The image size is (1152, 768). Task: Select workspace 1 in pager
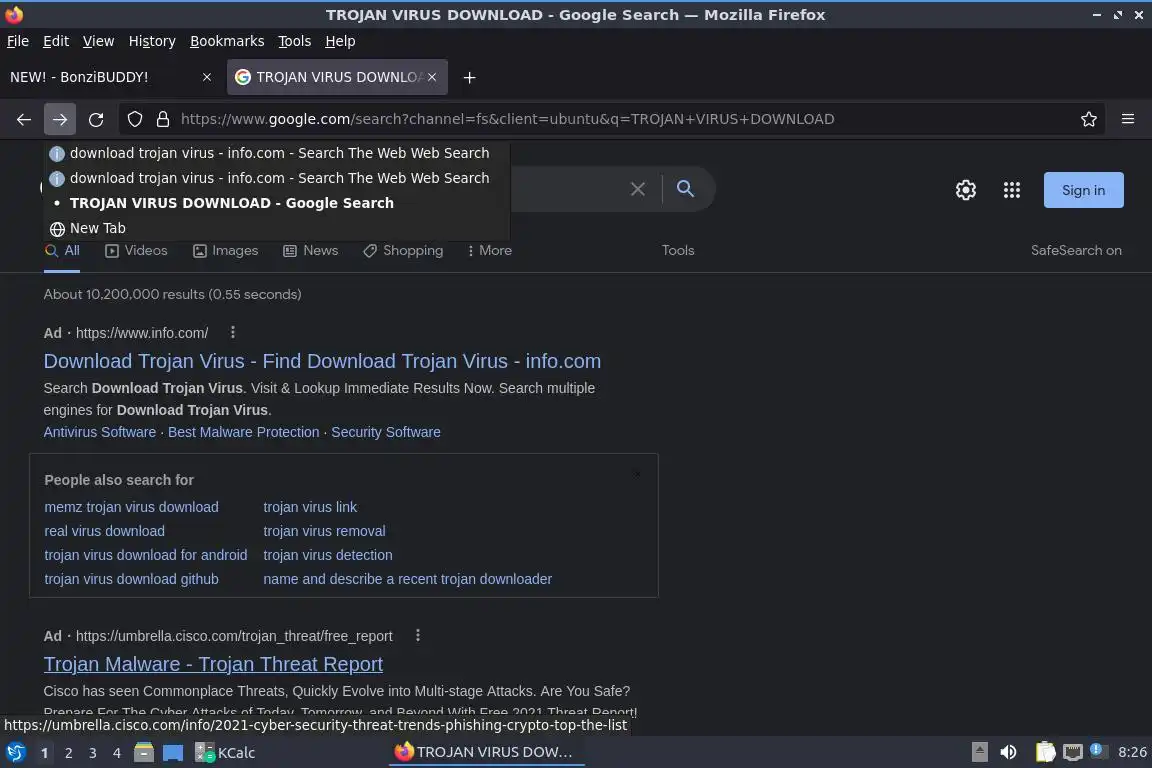[44, 753]
